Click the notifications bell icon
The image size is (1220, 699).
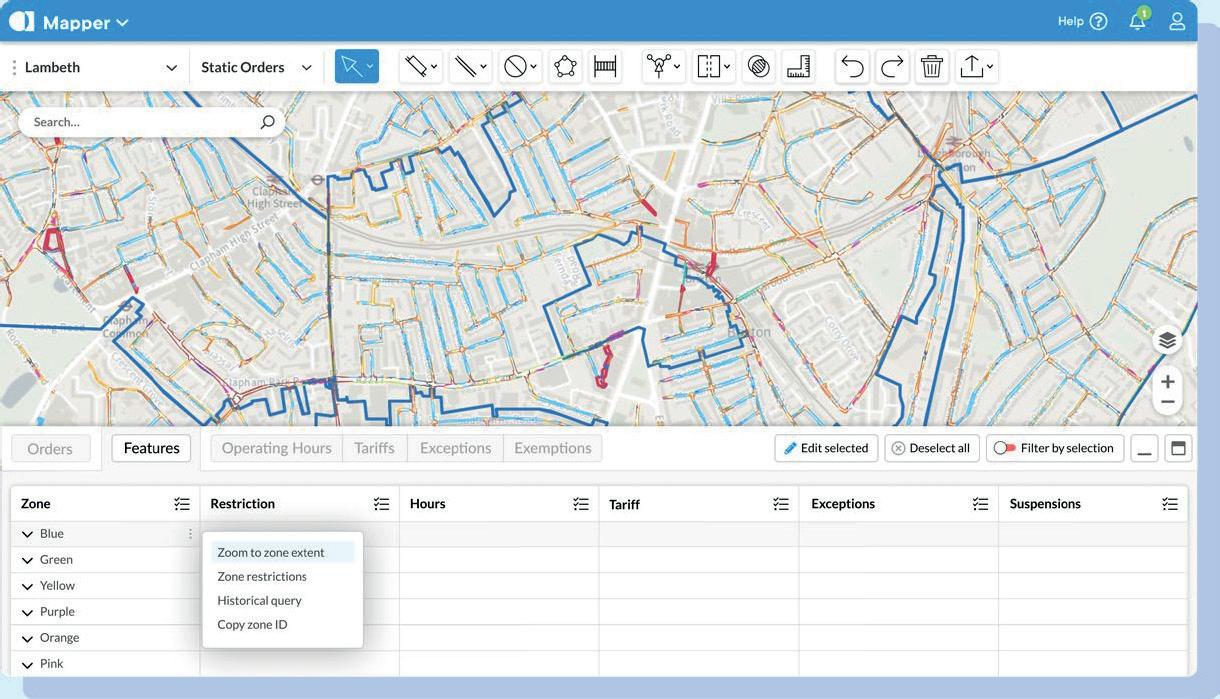pos(1137,21)
